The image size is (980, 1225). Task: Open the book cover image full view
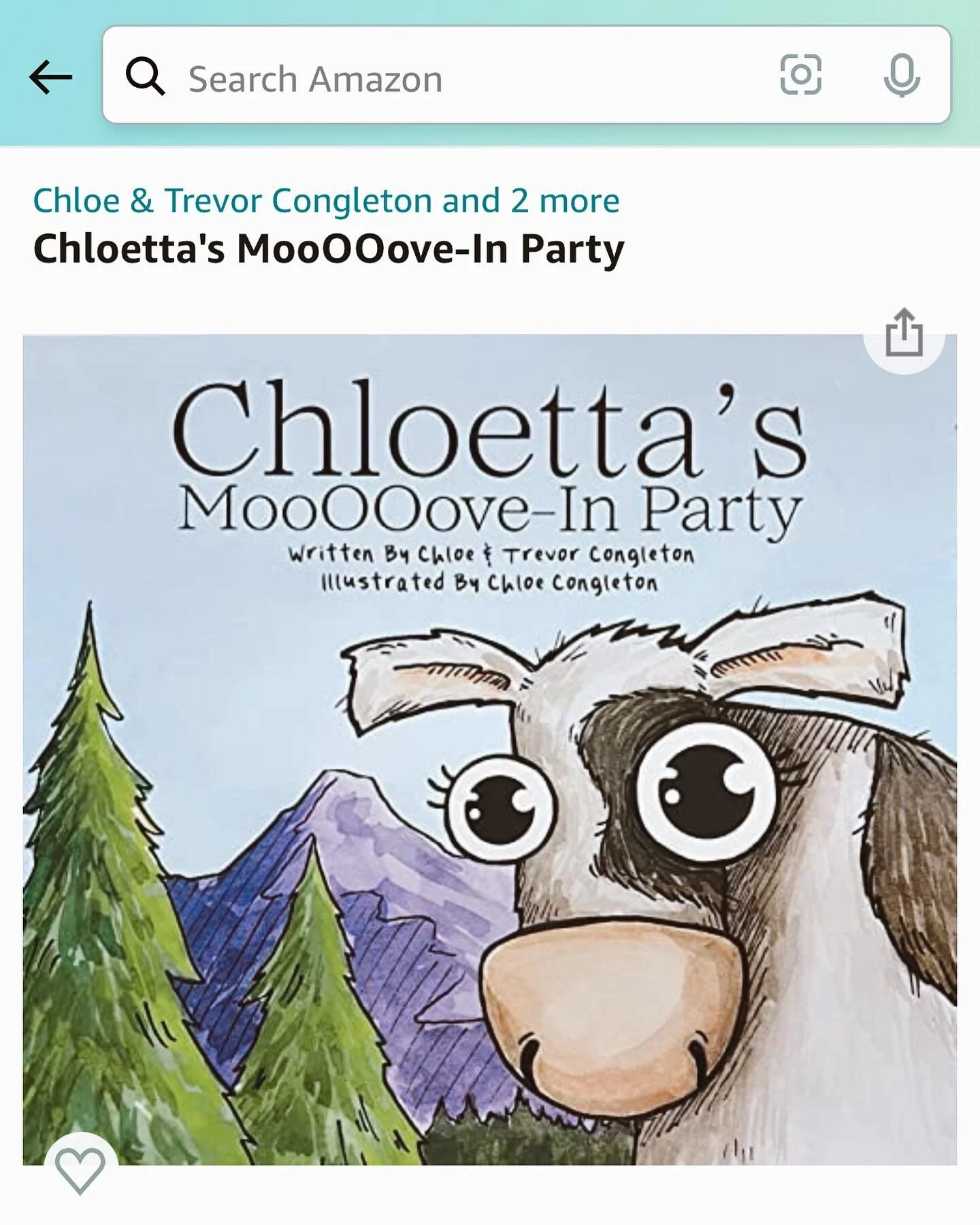pyautogui.click(x=490, y=749)
